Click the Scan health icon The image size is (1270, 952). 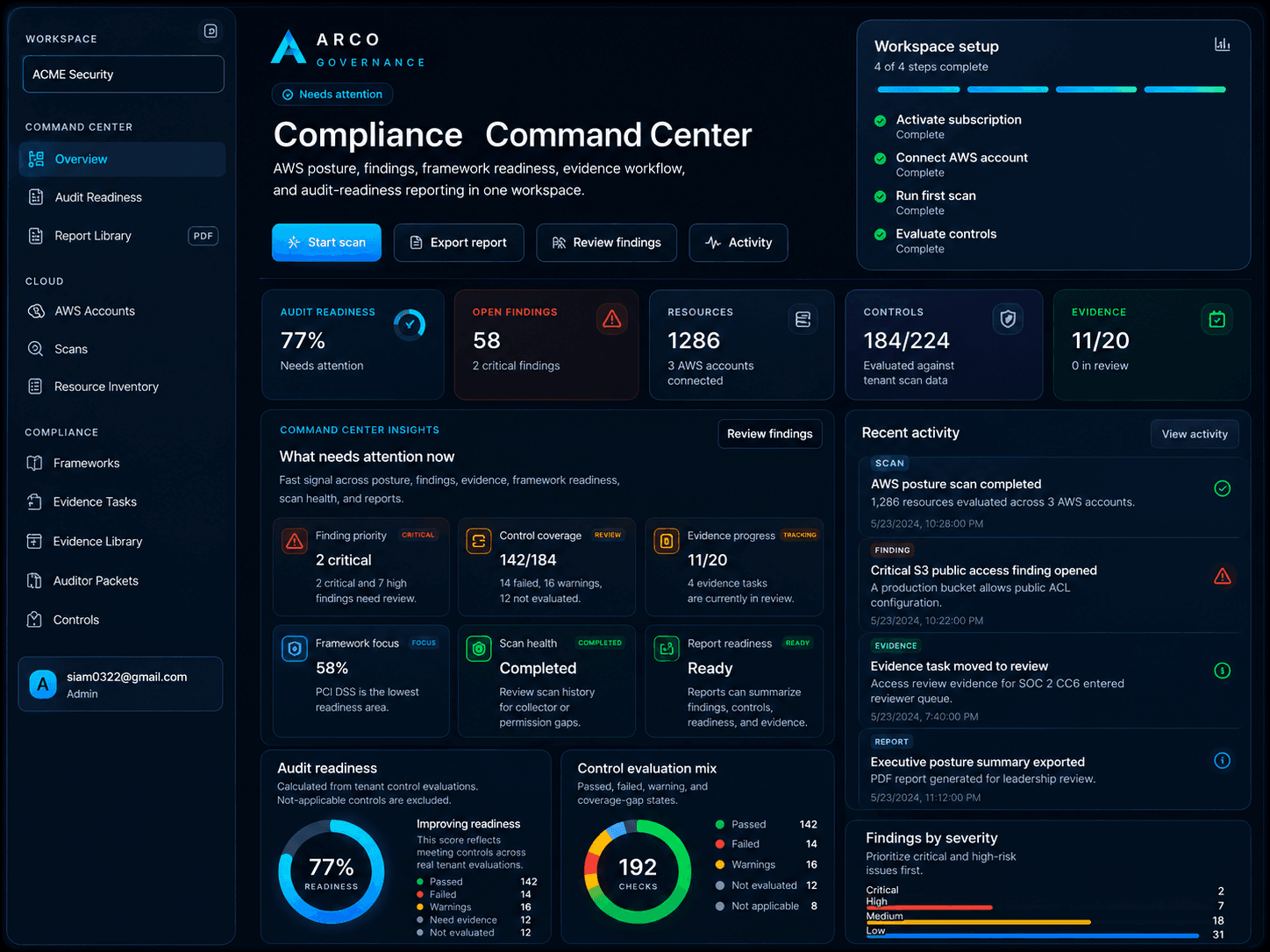tap(479, 649)
